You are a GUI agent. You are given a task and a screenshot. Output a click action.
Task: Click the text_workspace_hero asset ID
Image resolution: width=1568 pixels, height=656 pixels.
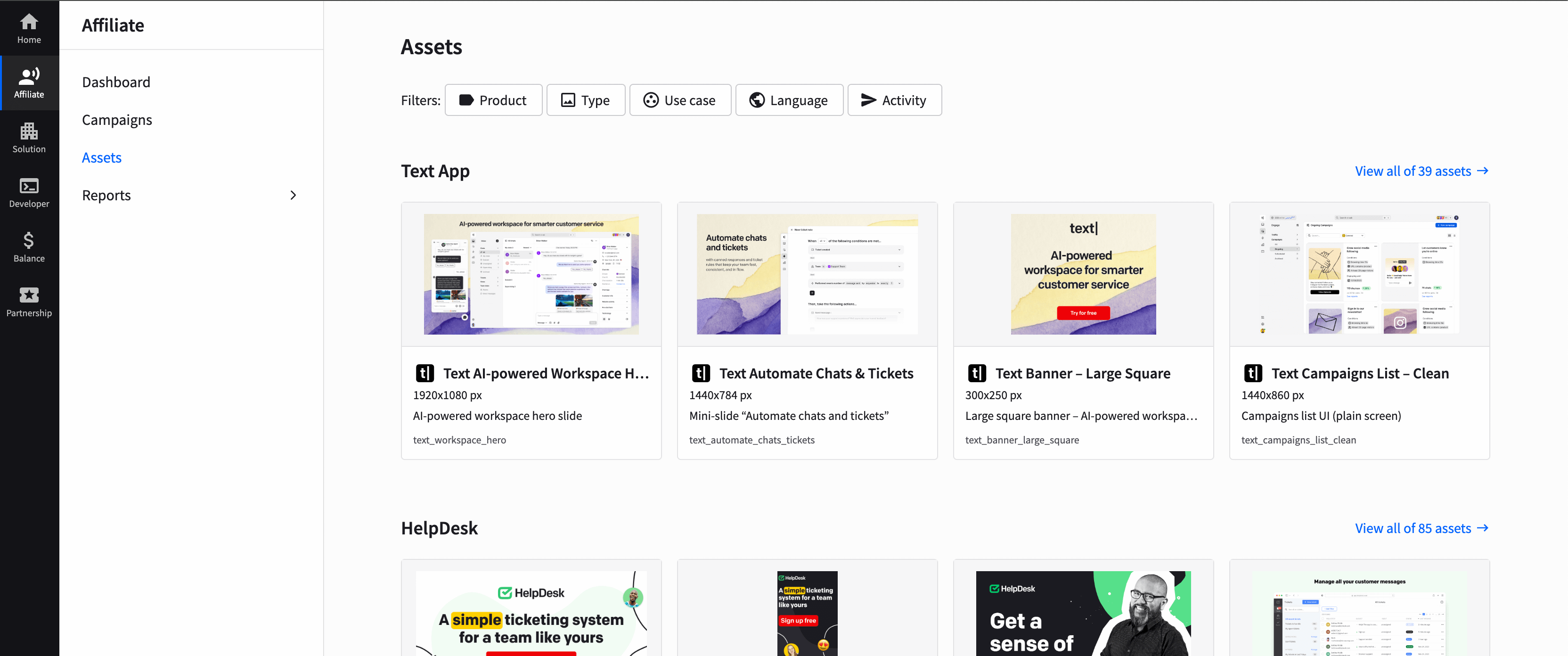[x=459, y=439]
